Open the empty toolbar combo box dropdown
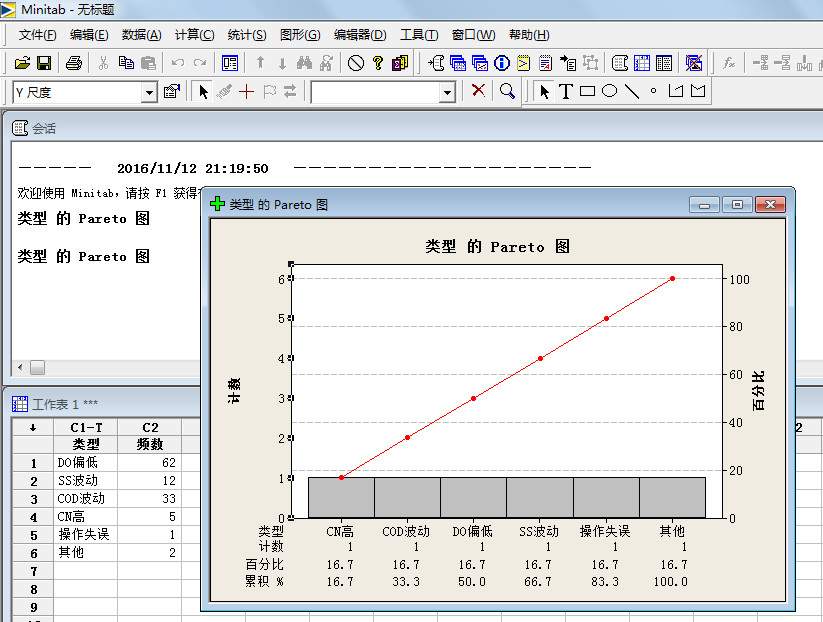The height and width of the screenshot is (622, 823). 447,93
